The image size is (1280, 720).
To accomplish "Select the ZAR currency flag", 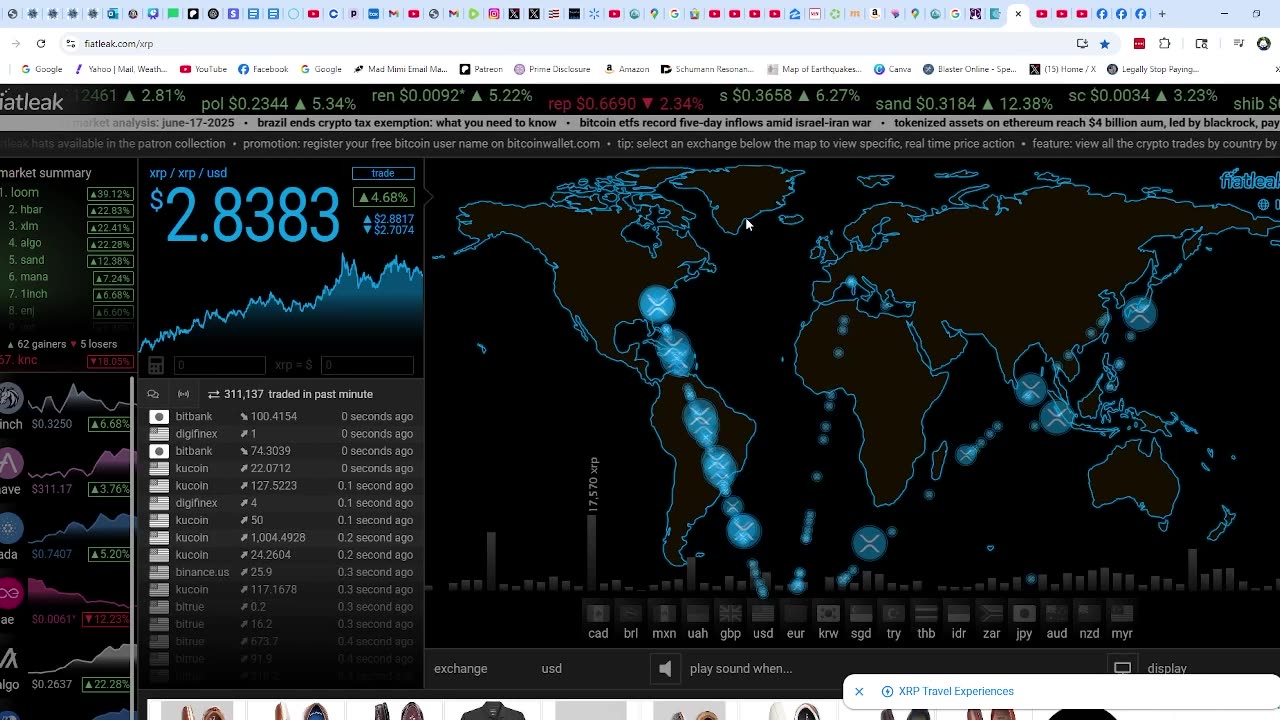I will (991, 614).
